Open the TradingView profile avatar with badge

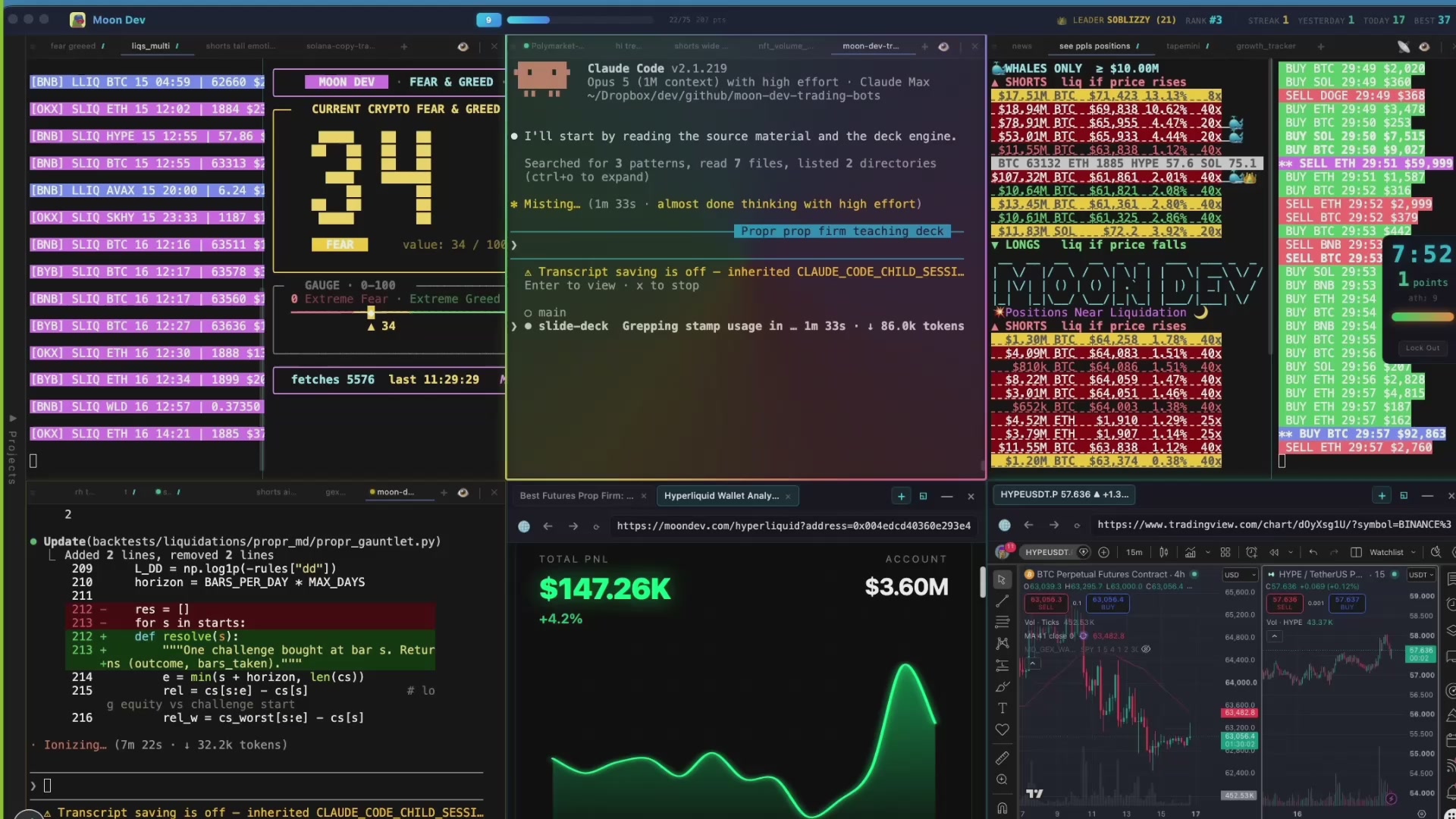point(1003,551)
